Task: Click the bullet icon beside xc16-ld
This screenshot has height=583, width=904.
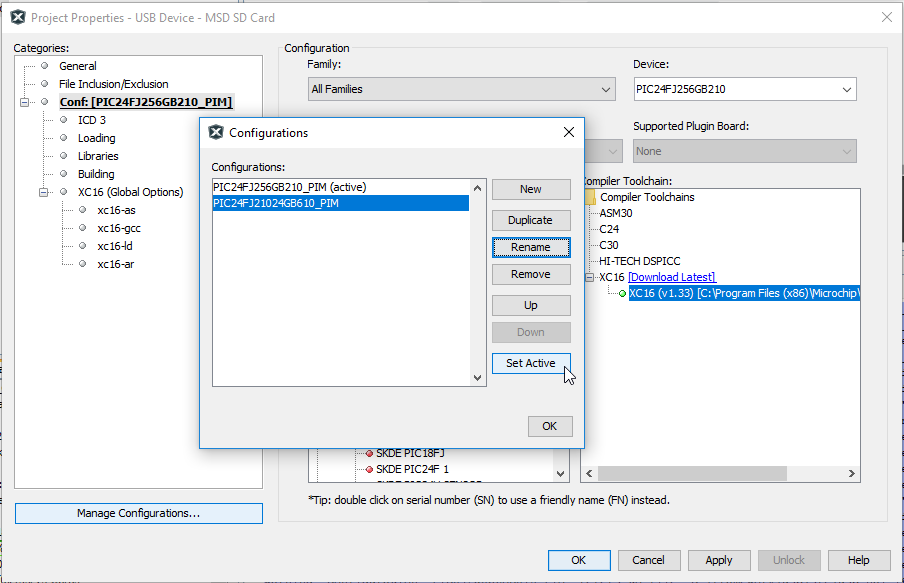Action: 82,246
